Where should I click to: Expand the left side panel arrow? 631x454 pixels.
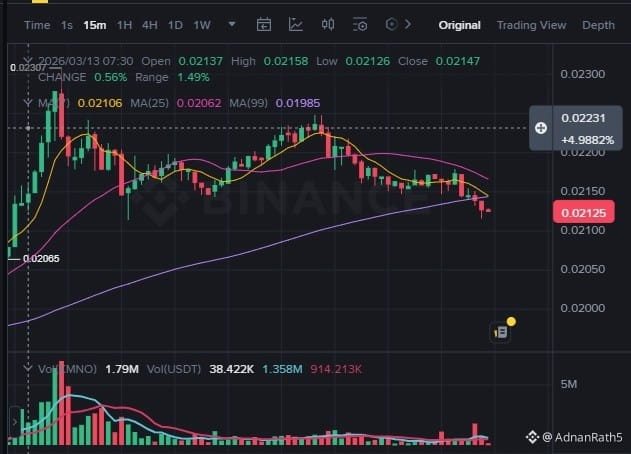pyautogui.click(x=14, y=422)
